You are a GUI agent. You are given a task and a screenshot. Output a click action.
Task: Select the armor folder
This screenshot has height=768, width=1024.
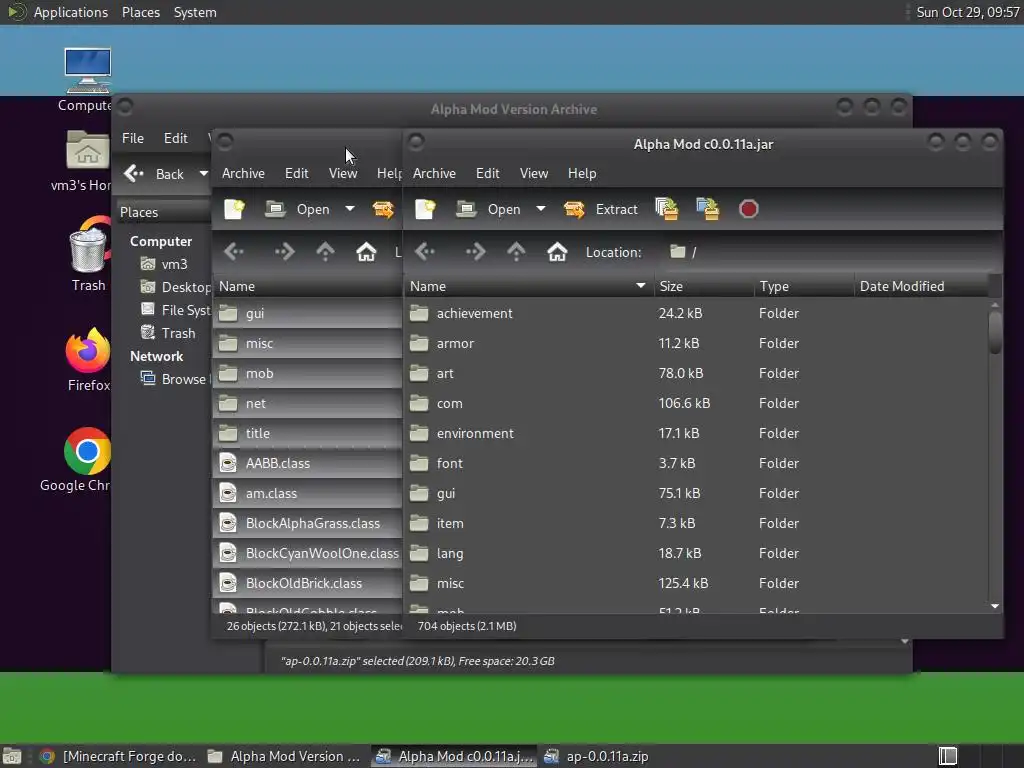696,344
